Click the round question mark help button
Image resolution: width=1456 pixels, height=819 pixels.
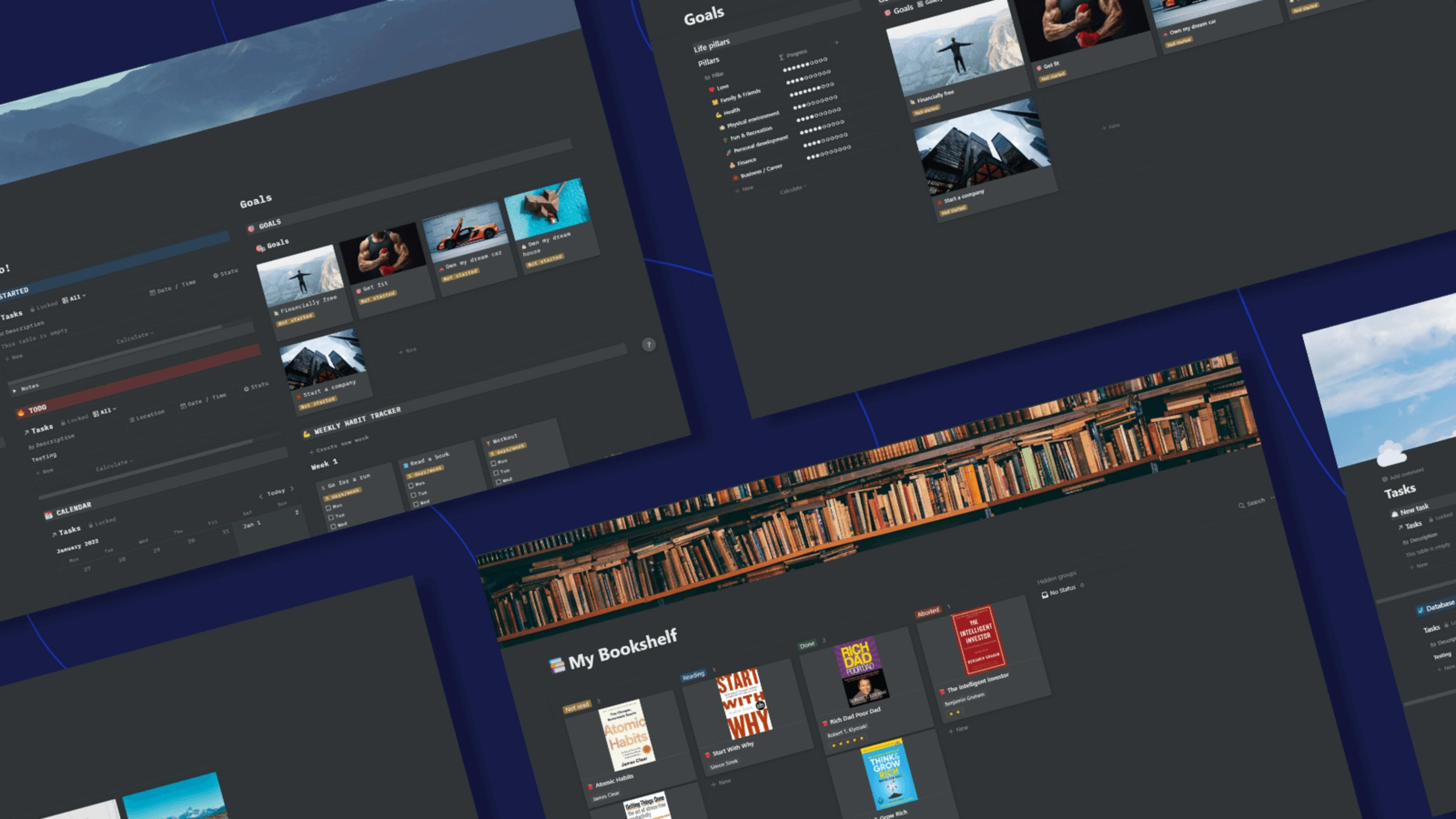[x=649, y=345]
